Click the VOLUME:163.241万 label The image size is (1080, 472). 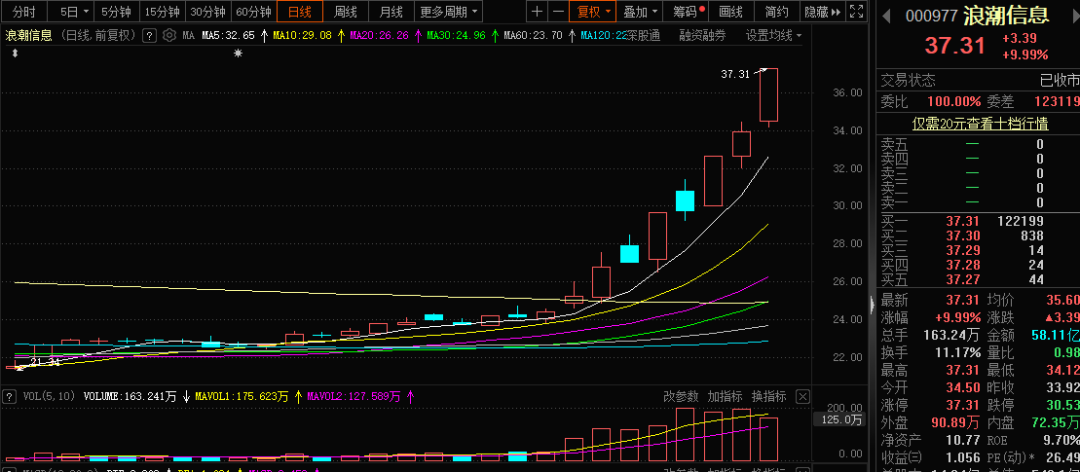coord(129,396)
